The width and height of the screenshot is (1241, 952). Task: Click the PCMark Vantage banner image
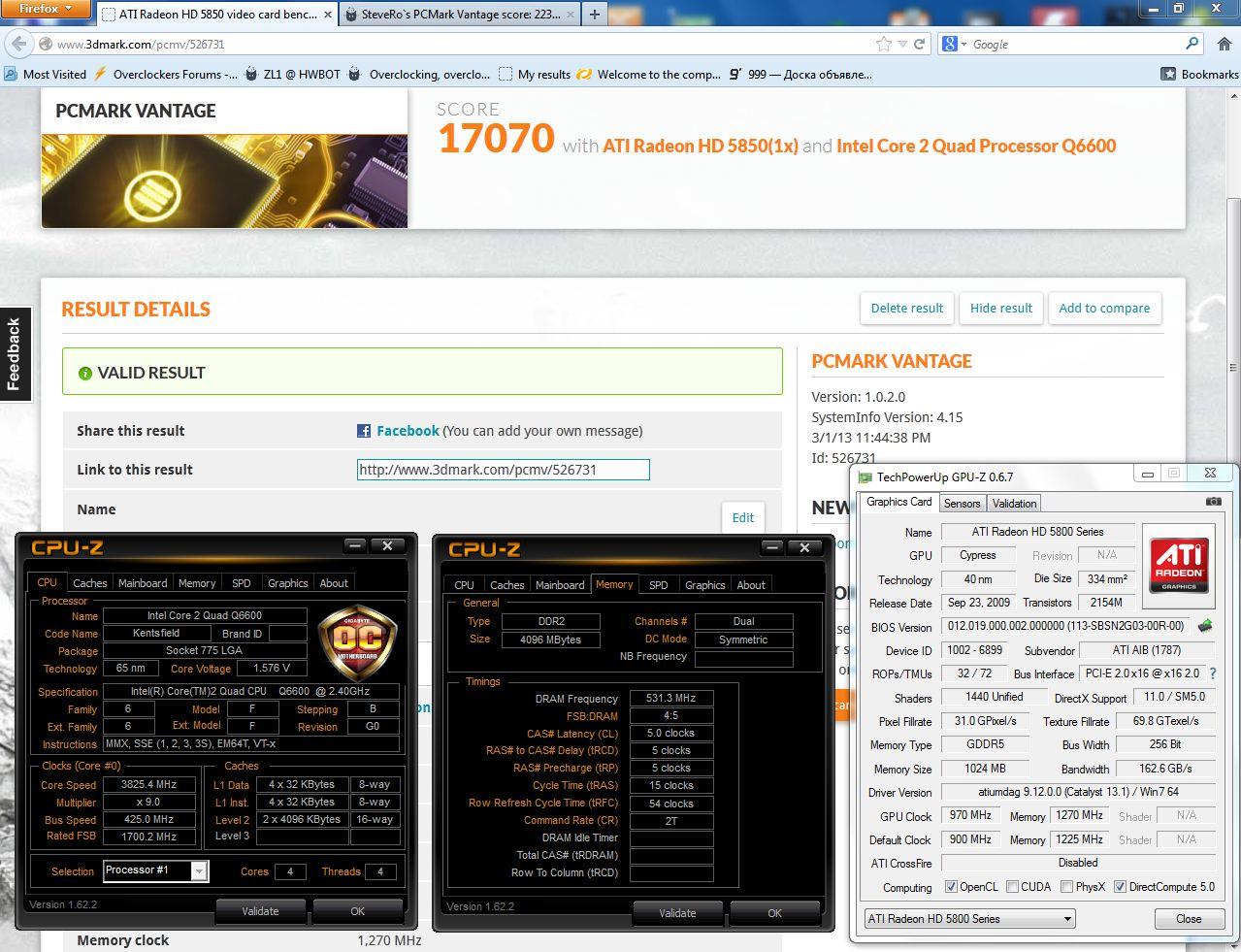(x=224, y=181)
